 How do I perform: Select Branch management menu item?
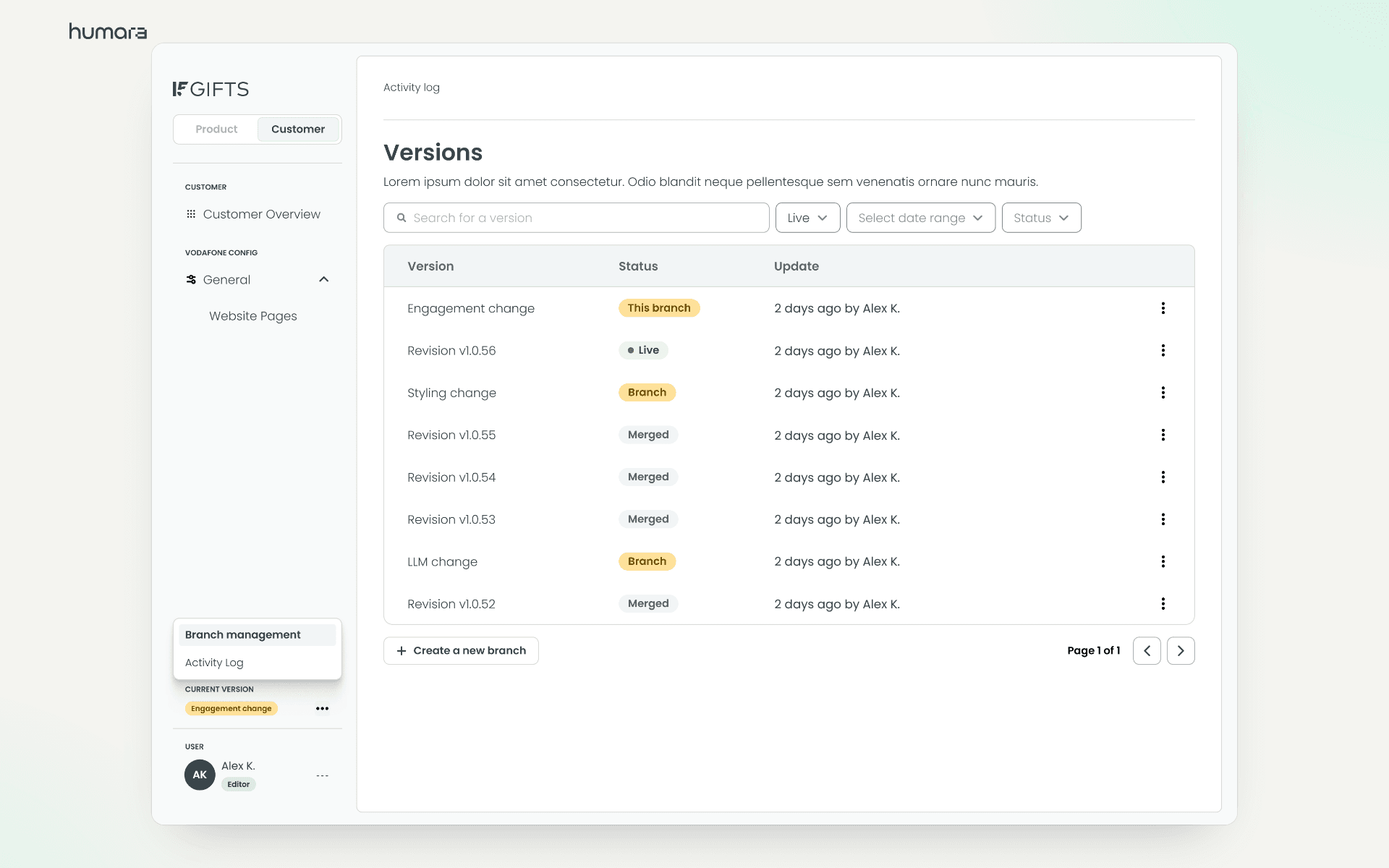tap(257, 635)
